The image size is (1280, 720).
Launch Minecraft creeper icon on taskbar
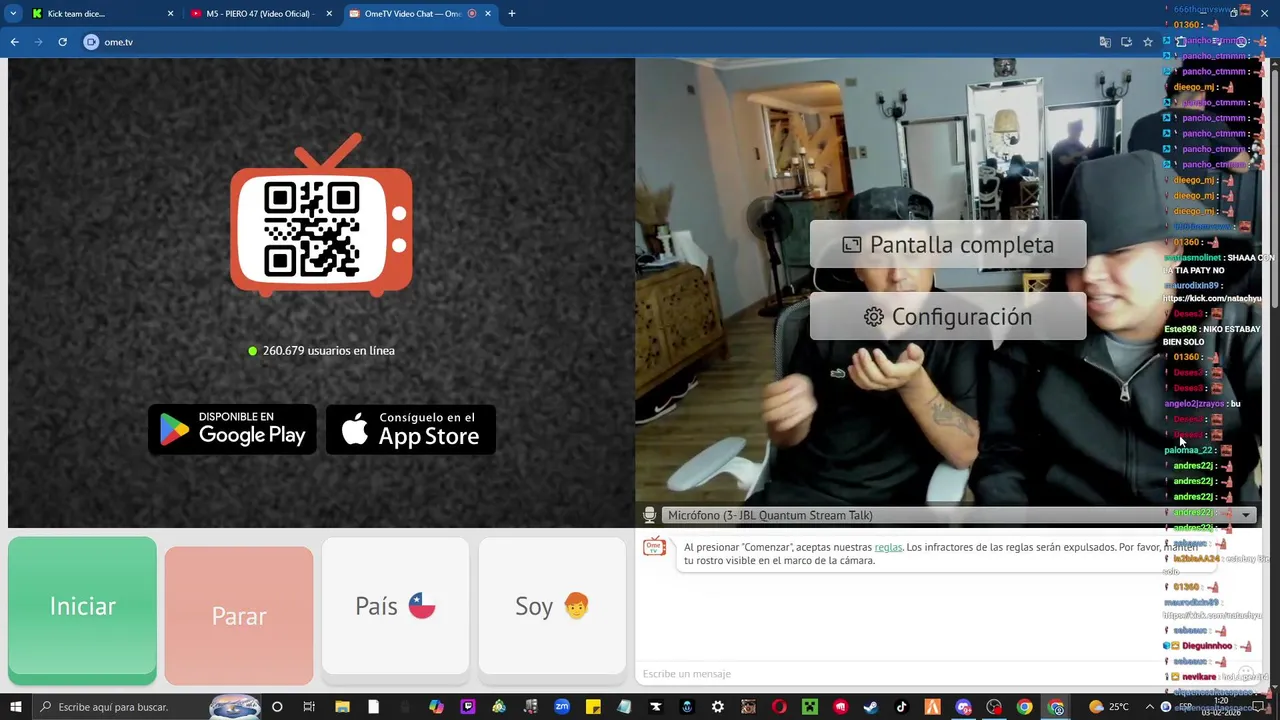[x=809, y=707]
